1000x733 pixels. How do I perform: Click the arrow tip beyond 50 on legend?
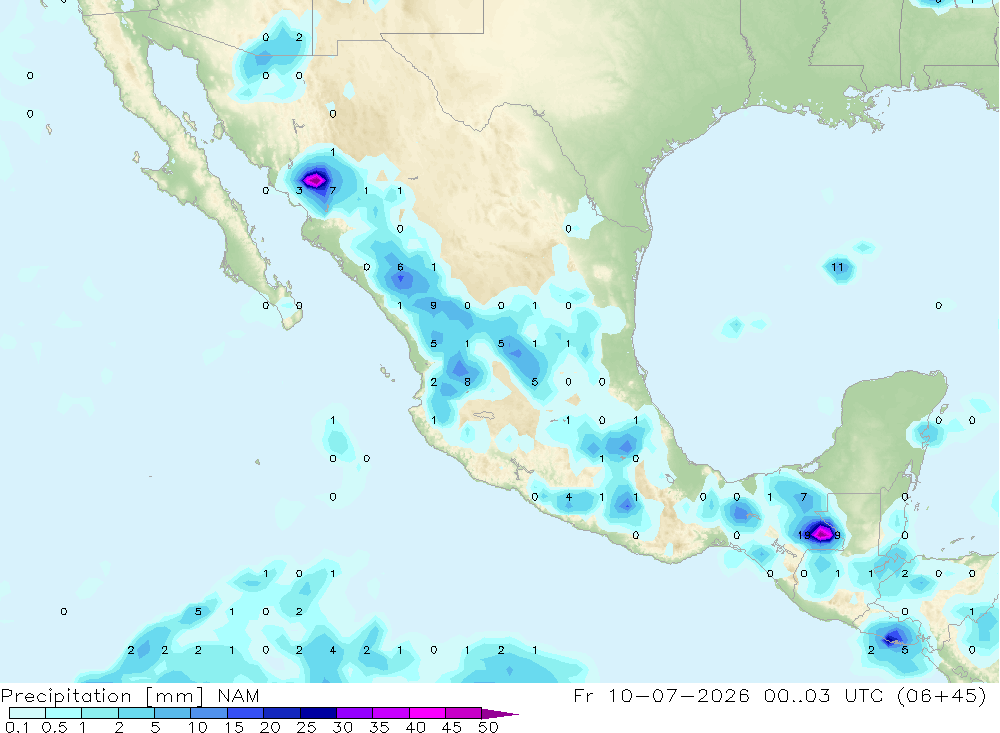pos(501,713)
